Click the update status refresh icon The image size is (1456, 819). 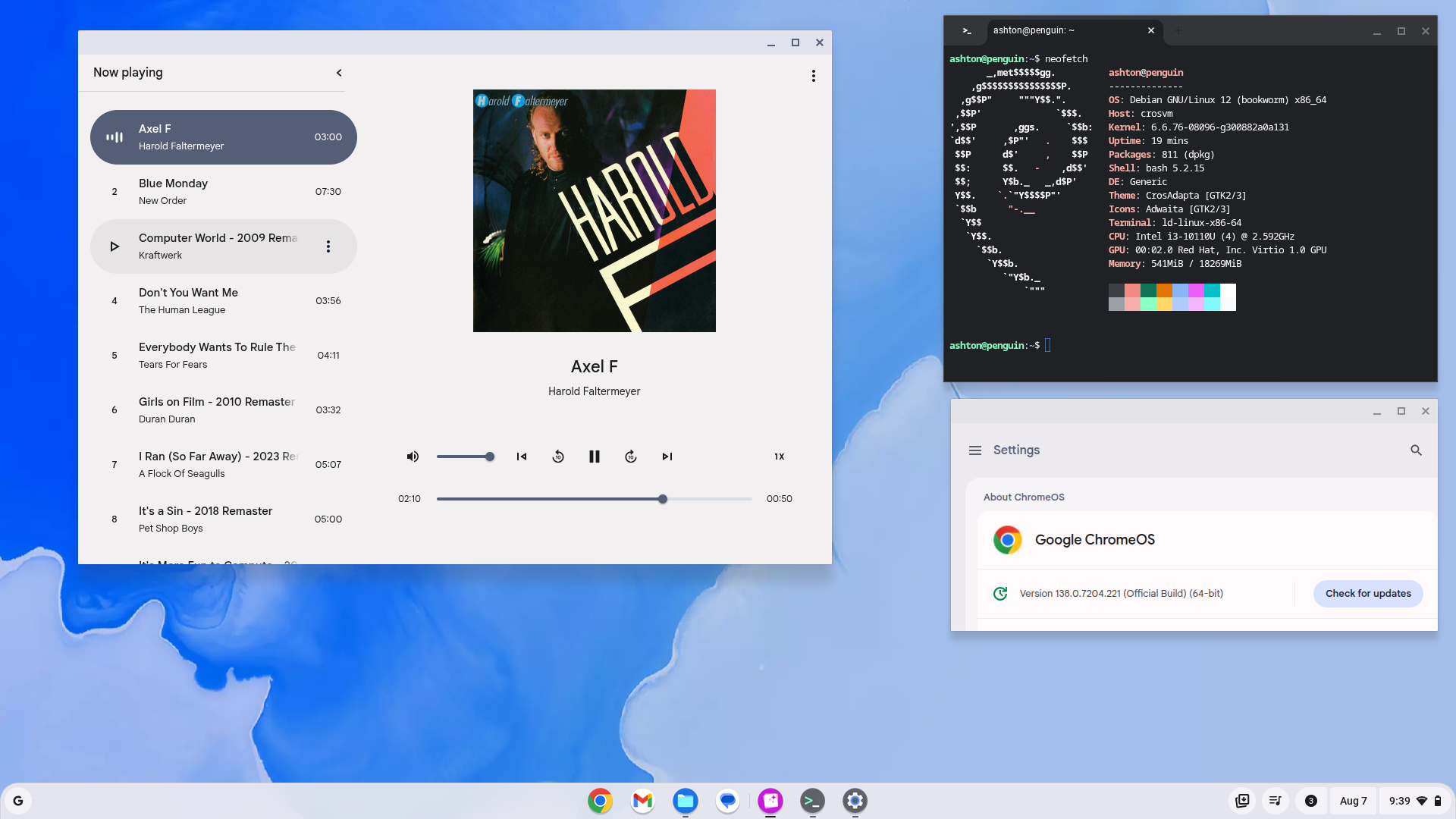(x=1000, y=594)
